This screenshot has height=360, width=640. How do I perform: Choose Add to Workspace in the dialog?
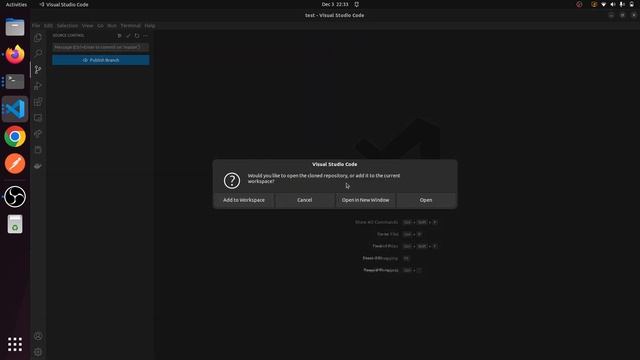tap(244, 200)
